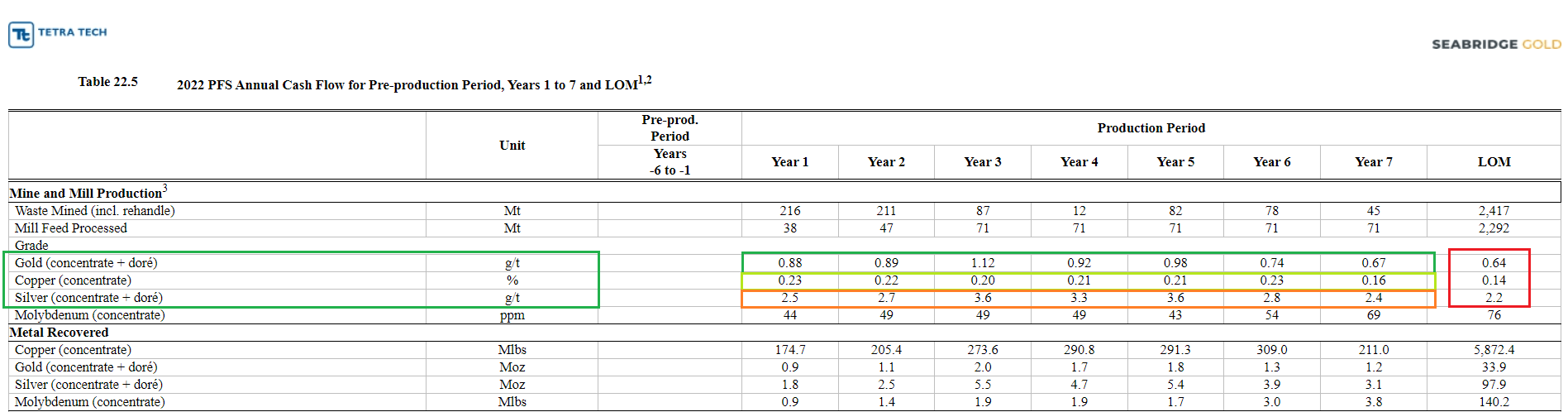Viewport: 1568px width, 412px height.
Task: Select Year 3 gold grade value 1.12
Action: (x=983, y=263)
